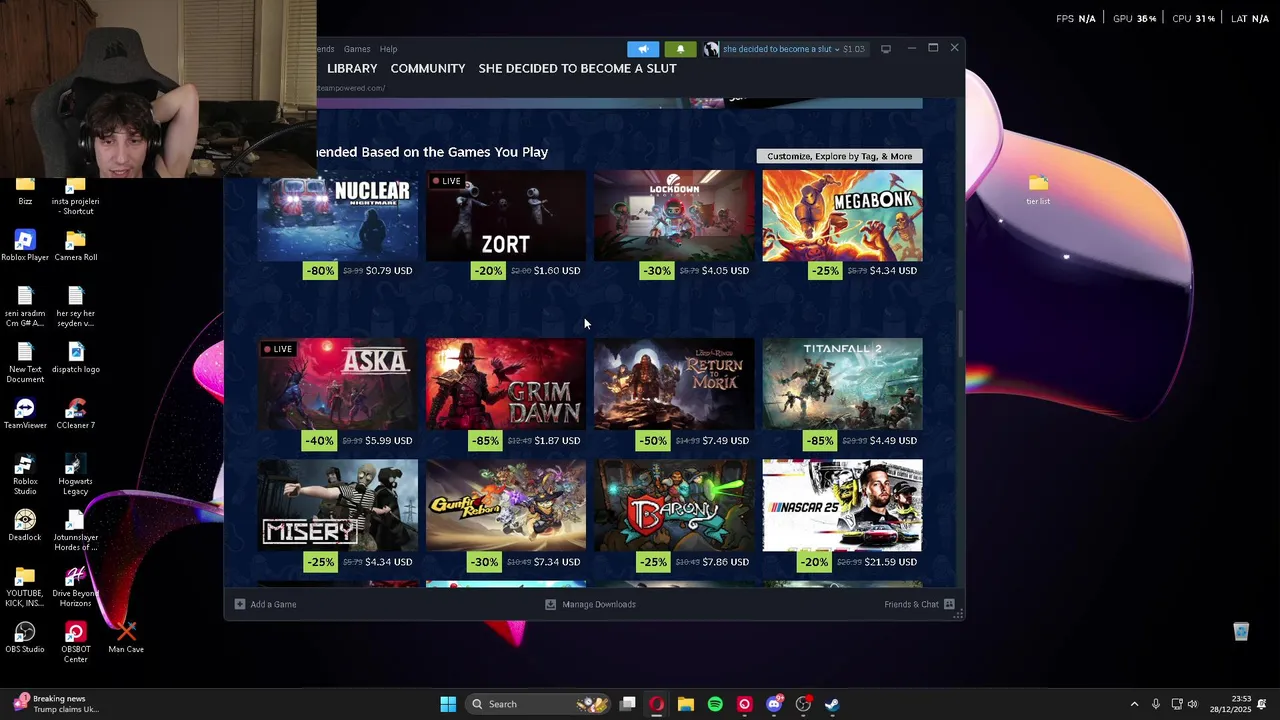Select Hogwarts Legacy desktop shortcut
1280x720 pixels.
coord(76,474)
